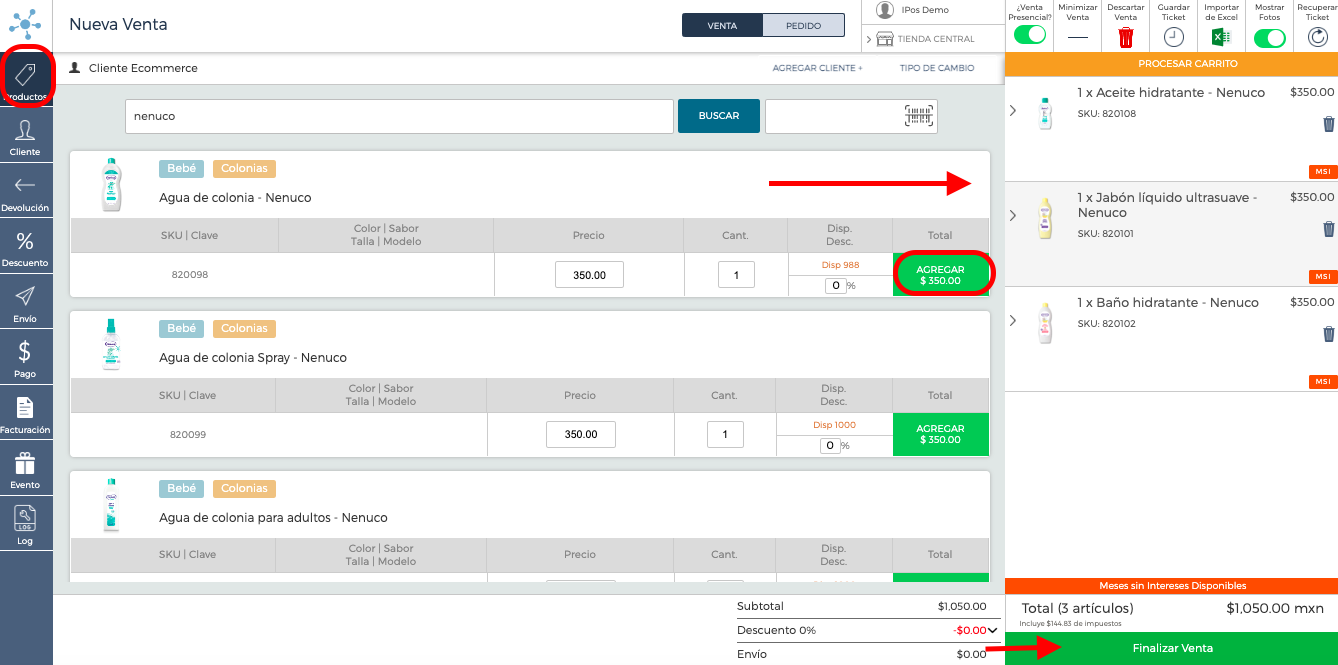Screen dimensions: 1338x665
Task: Click Disp 1000 availability text
Action: [834, 425]
